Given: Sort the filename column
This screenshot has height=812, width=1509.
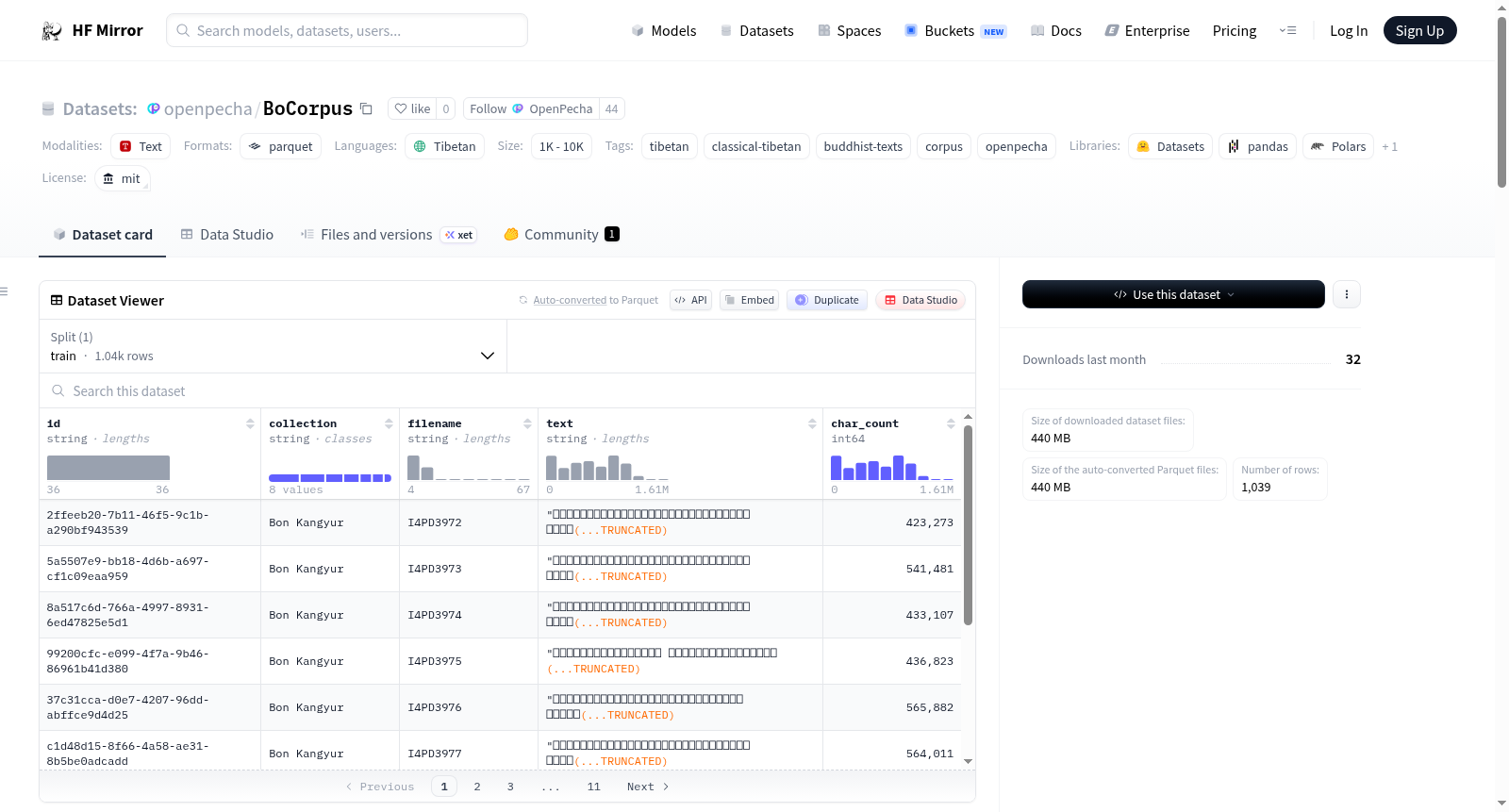Looking at the screenshot, I should point(527,423).
